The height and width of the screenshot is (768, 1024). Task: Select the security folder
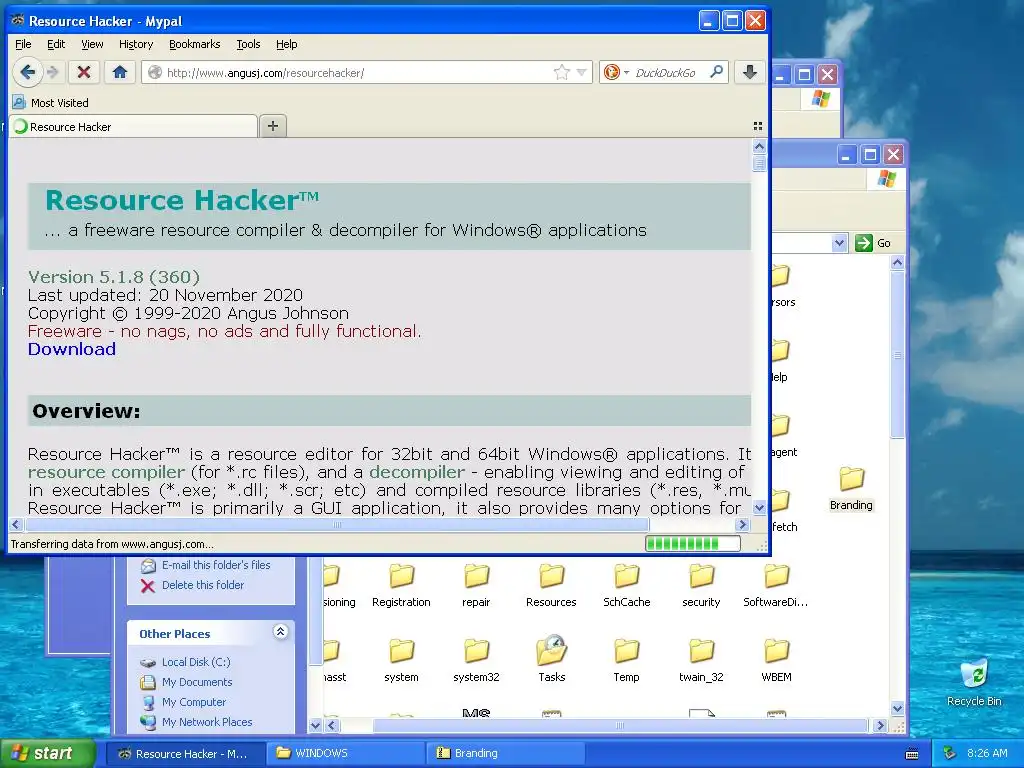click(701, 586)
